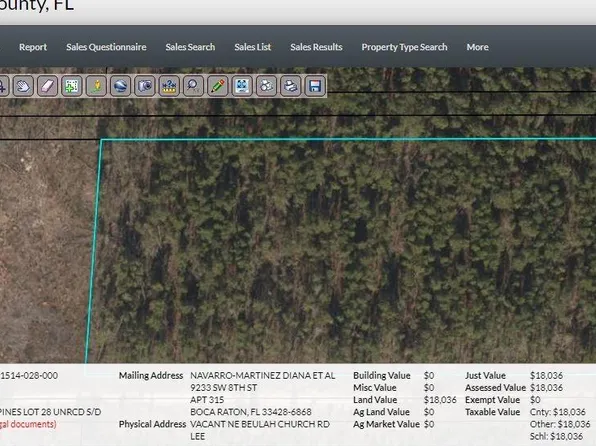Viewport: 596px width, 446px height.
Task: Click BOCA RATON, FL 33428-6868
Action: (x=250, y=412)
